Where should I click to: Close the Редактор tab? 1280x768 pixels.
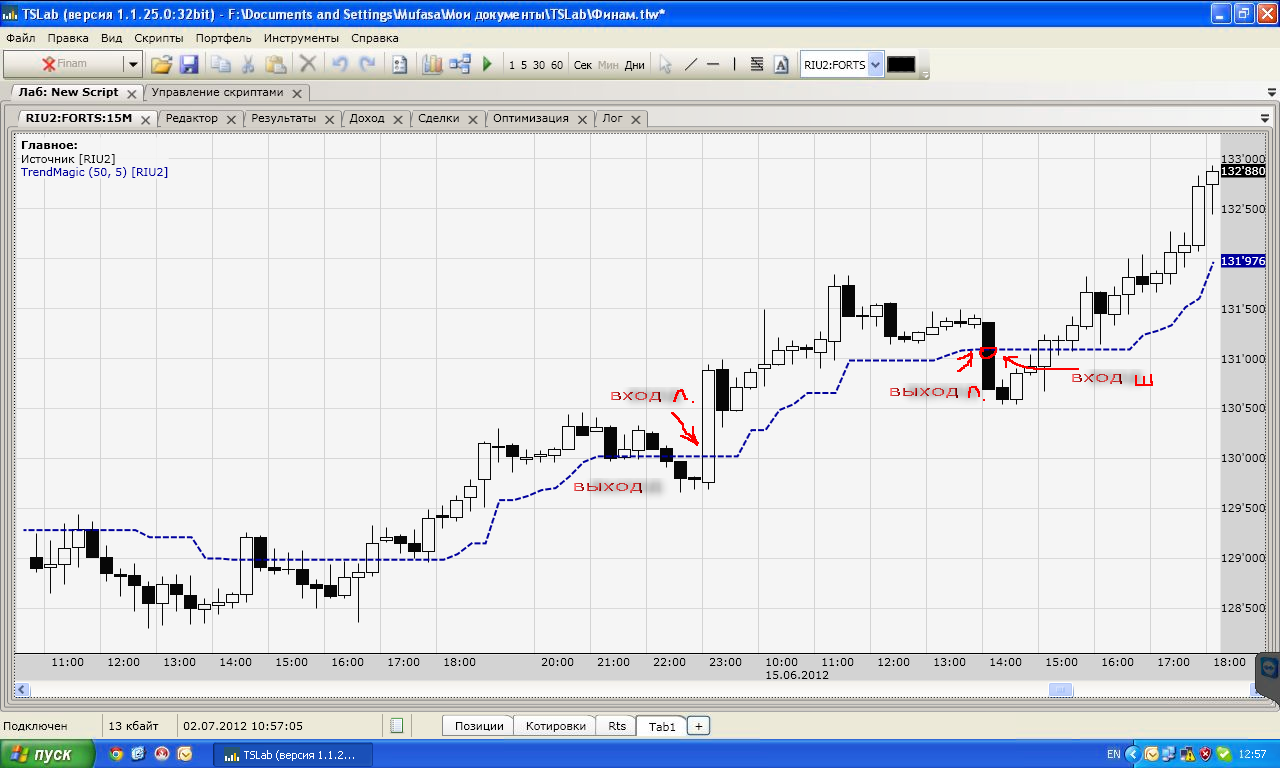tap(231, 119)
